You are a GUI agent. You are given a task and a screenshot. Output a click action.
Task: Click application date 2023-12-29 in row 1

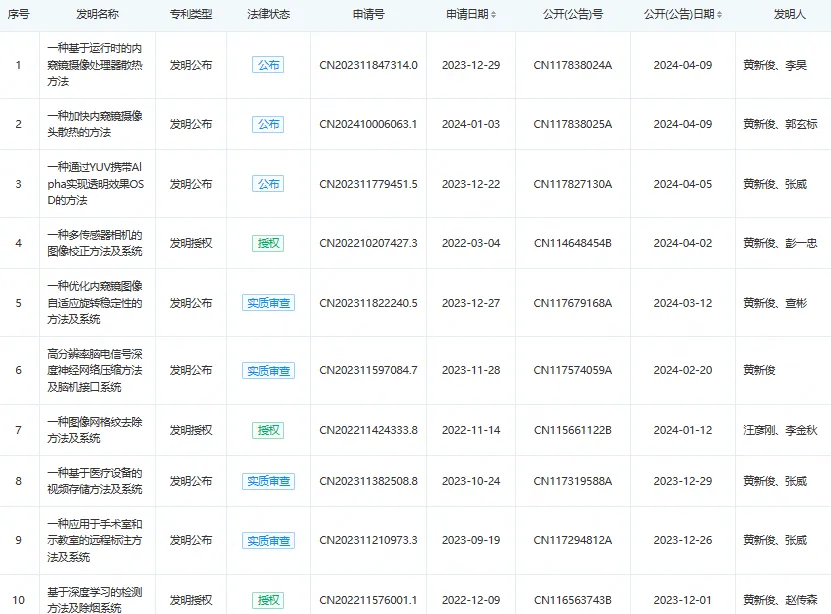click(x=471, y=65)
